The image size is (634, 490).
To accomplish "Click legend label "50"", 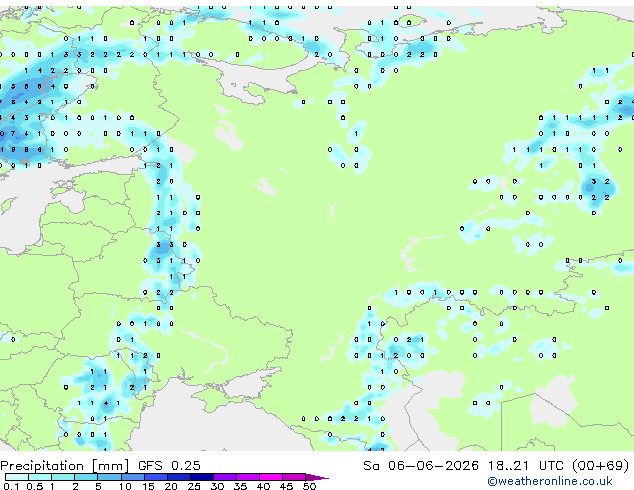I will (x=310, y=486).
